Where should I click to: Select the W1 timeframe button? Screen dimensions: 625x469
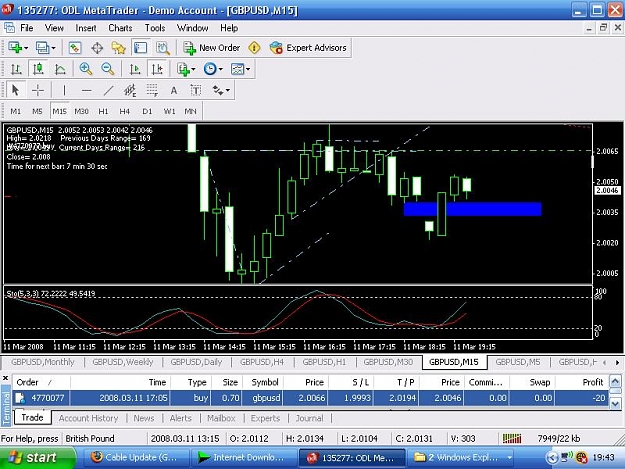[169, 111]
